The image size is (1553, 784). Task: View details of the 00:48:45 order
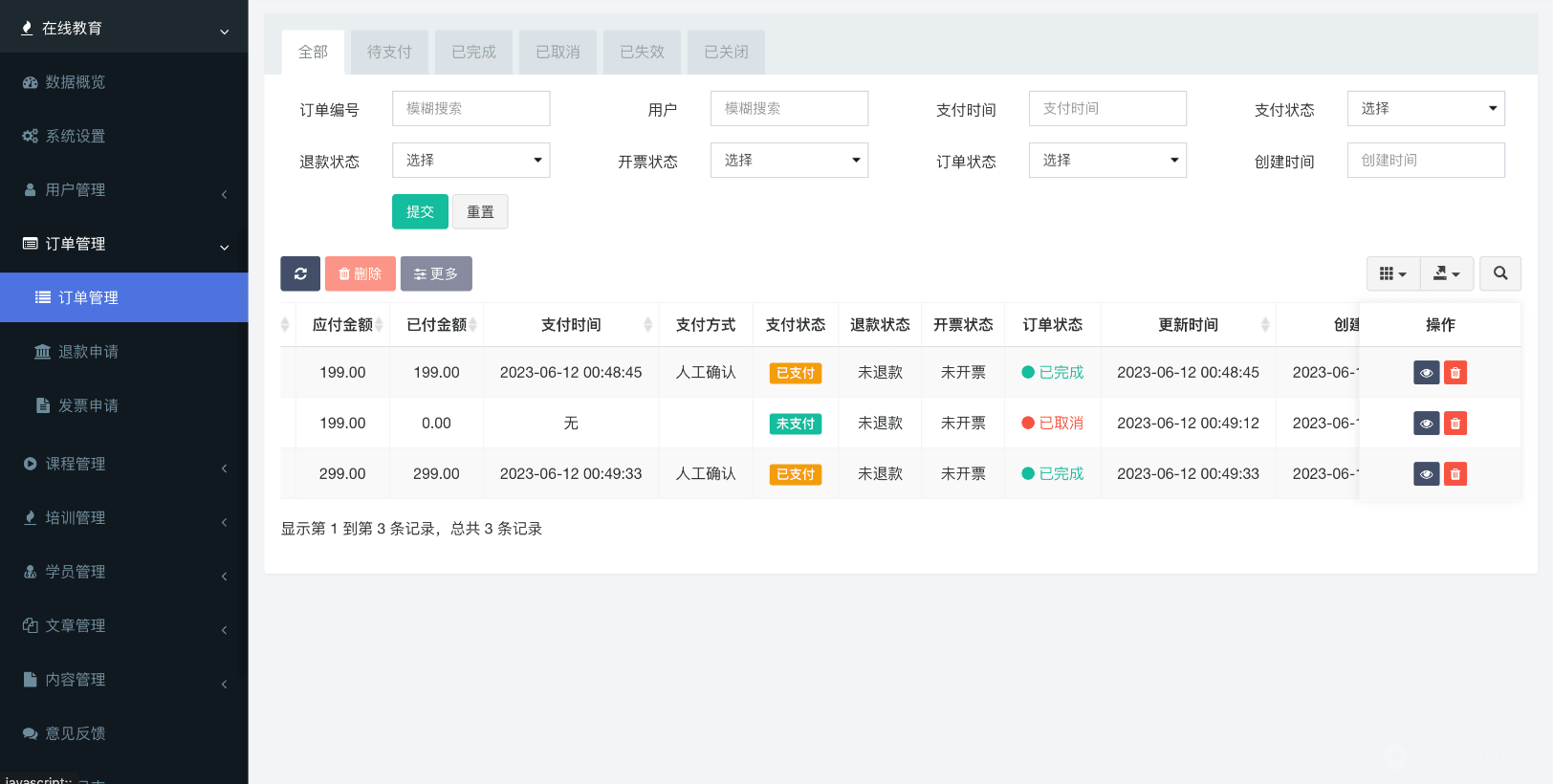1426,373
